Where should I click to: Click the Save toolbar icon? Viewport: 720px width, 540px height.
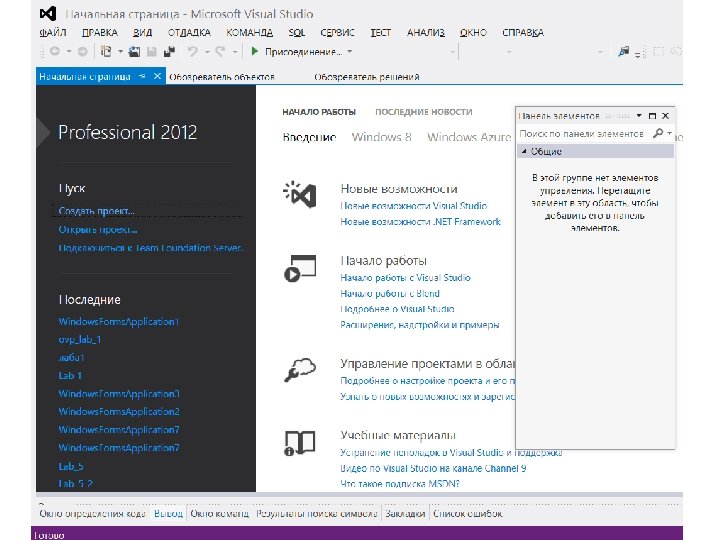click(x=152, y=51)
